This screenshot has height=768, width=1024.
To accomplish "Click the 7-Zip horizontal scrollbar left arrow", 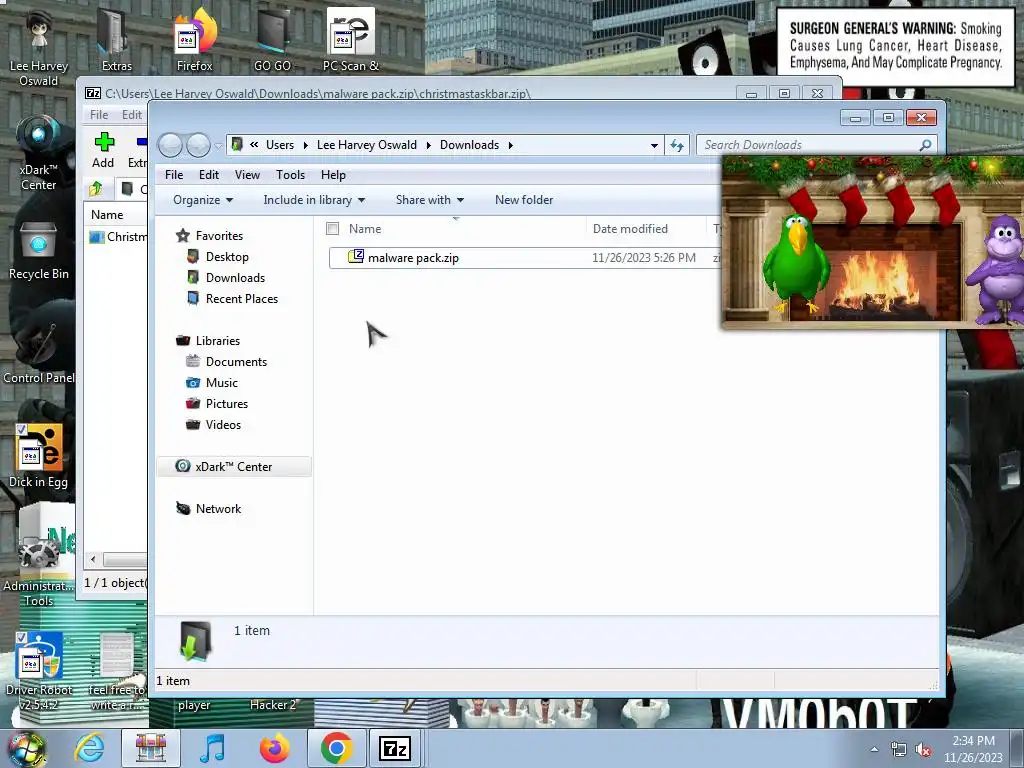I will coord(93,559).
